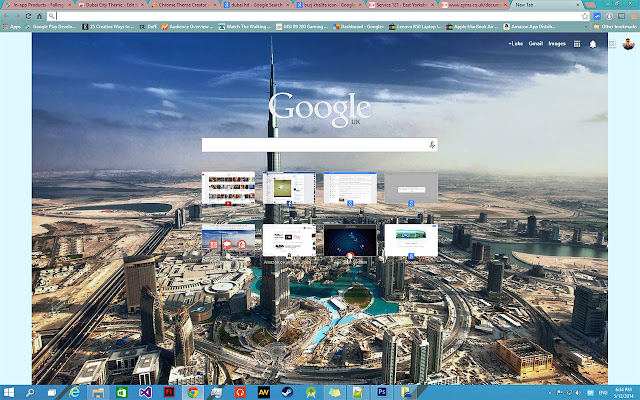Open Sticky Notes on the taskbar

335,393
